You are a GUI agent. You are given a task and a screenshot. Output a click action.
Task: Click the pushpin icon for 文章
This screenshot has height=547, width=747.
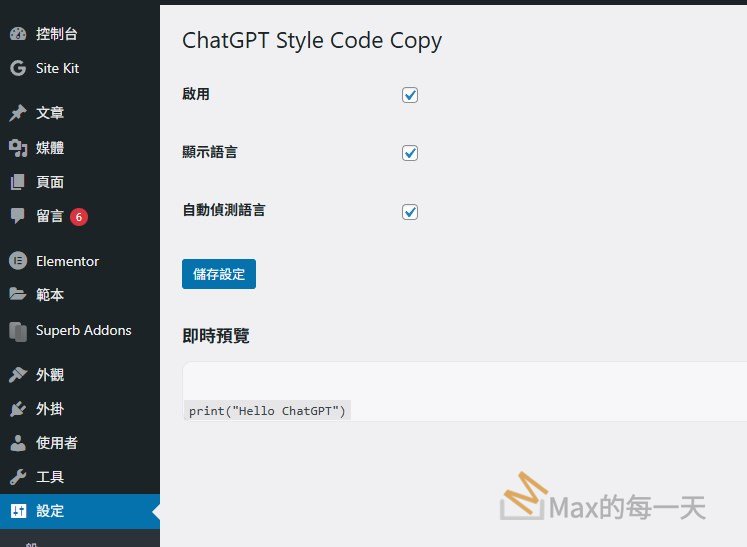coord(17,113)
